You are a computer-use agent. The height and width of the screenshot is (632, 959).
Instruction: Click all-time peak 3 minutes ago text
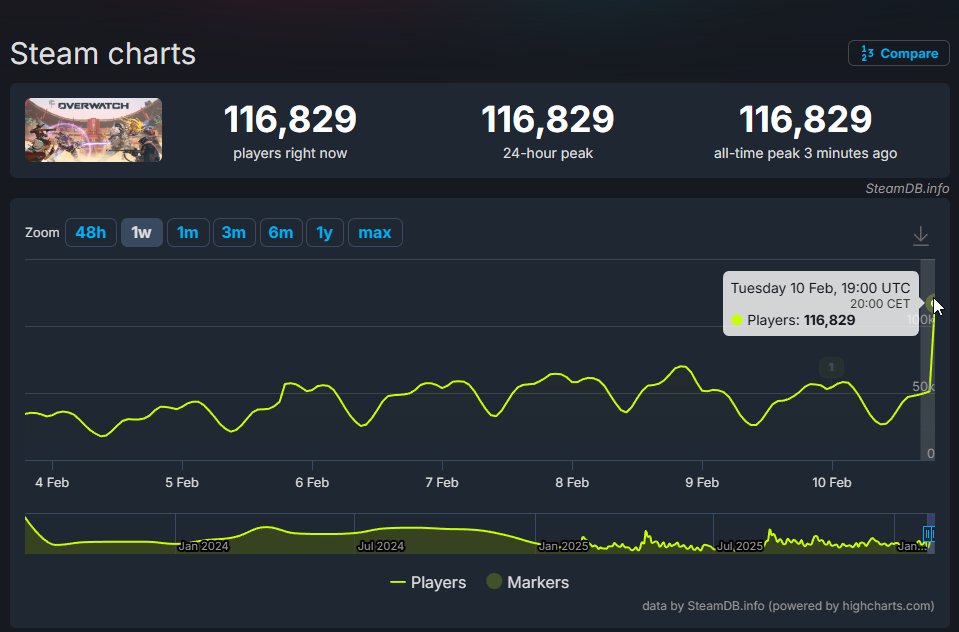click(x=805, y=153)
